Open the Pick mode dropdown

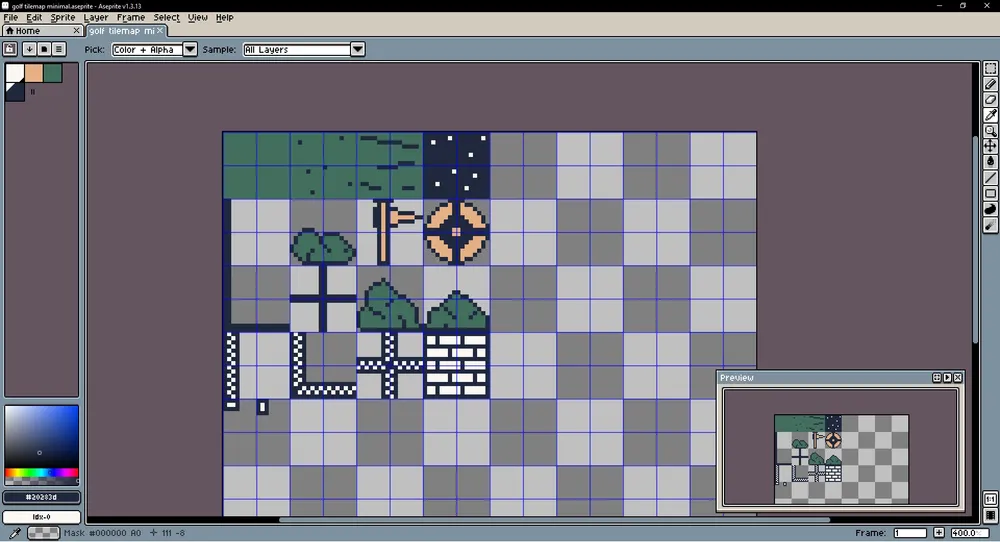pos(154,50)
